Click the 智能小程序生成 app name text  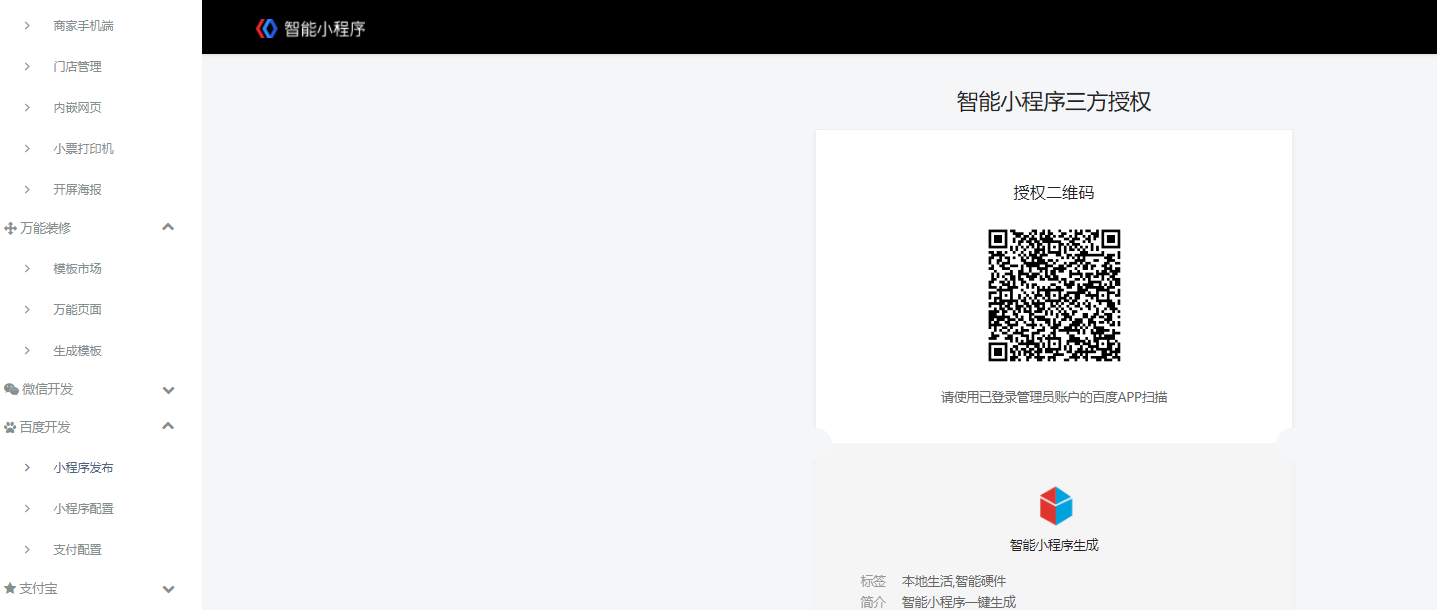tap(1054, 545)
